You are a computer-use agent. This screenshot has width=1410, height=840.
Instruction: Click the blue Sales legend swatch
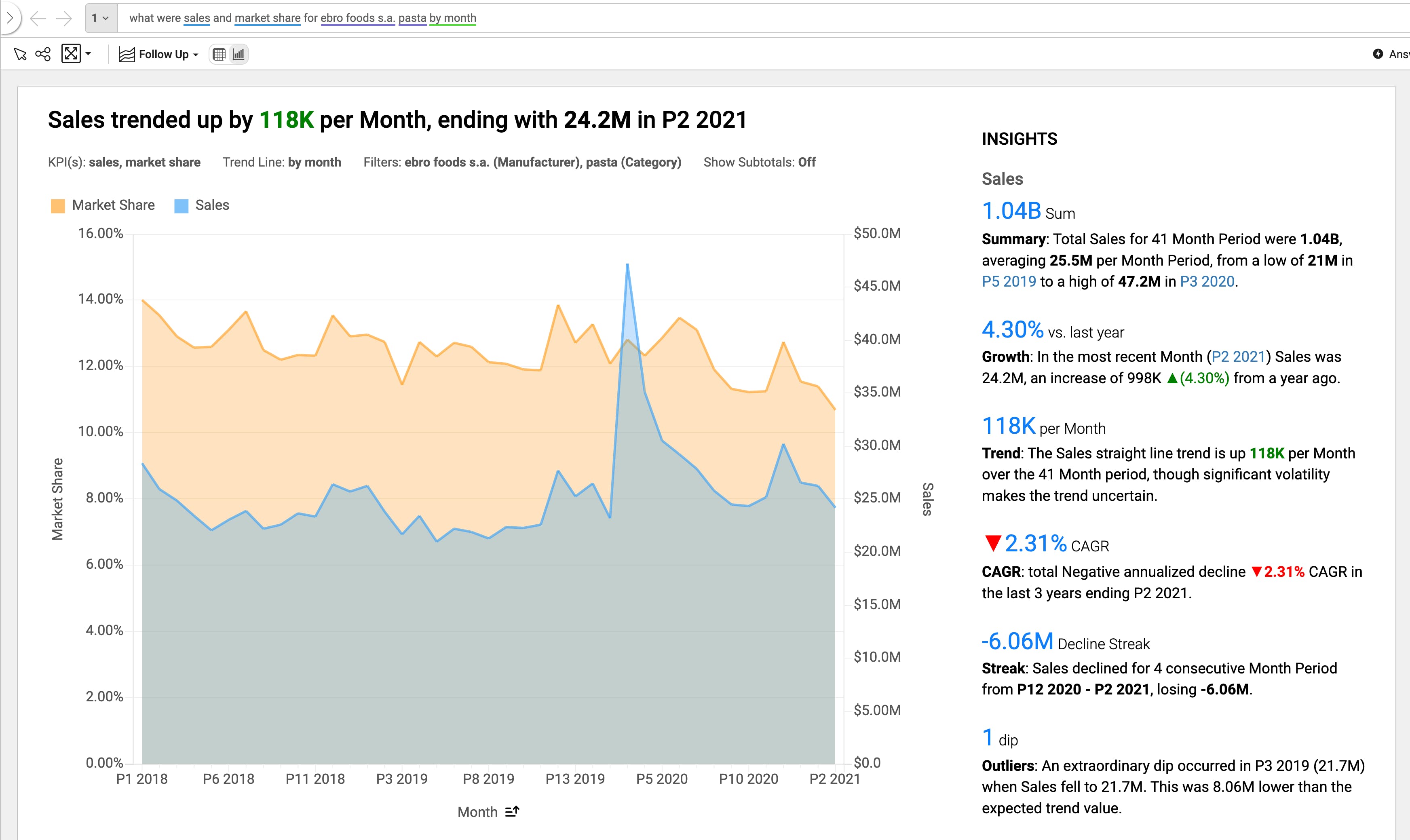(181, 206)
